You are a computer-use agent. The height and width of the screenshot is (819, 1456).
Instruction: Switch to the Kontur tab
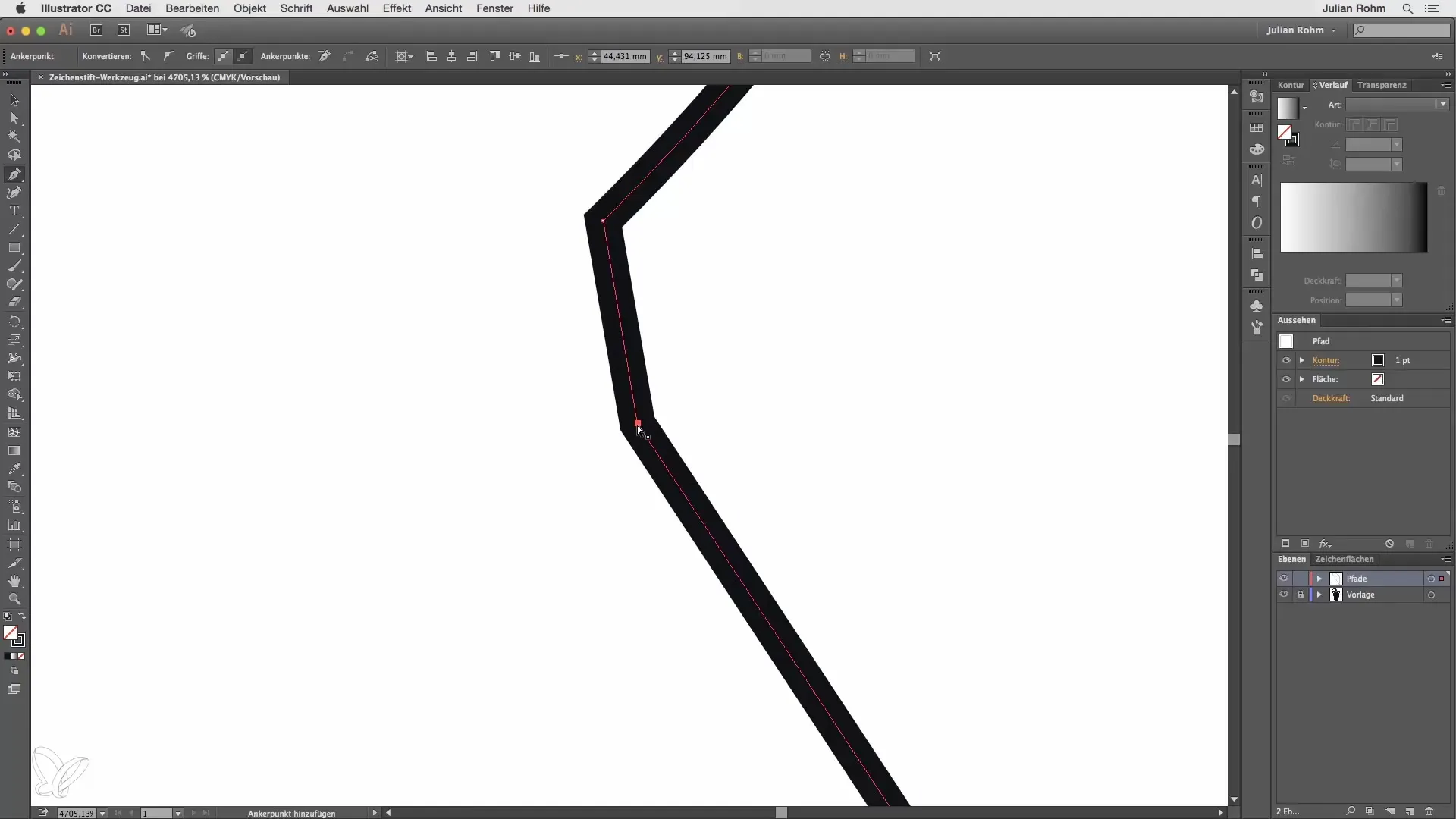1291,85
